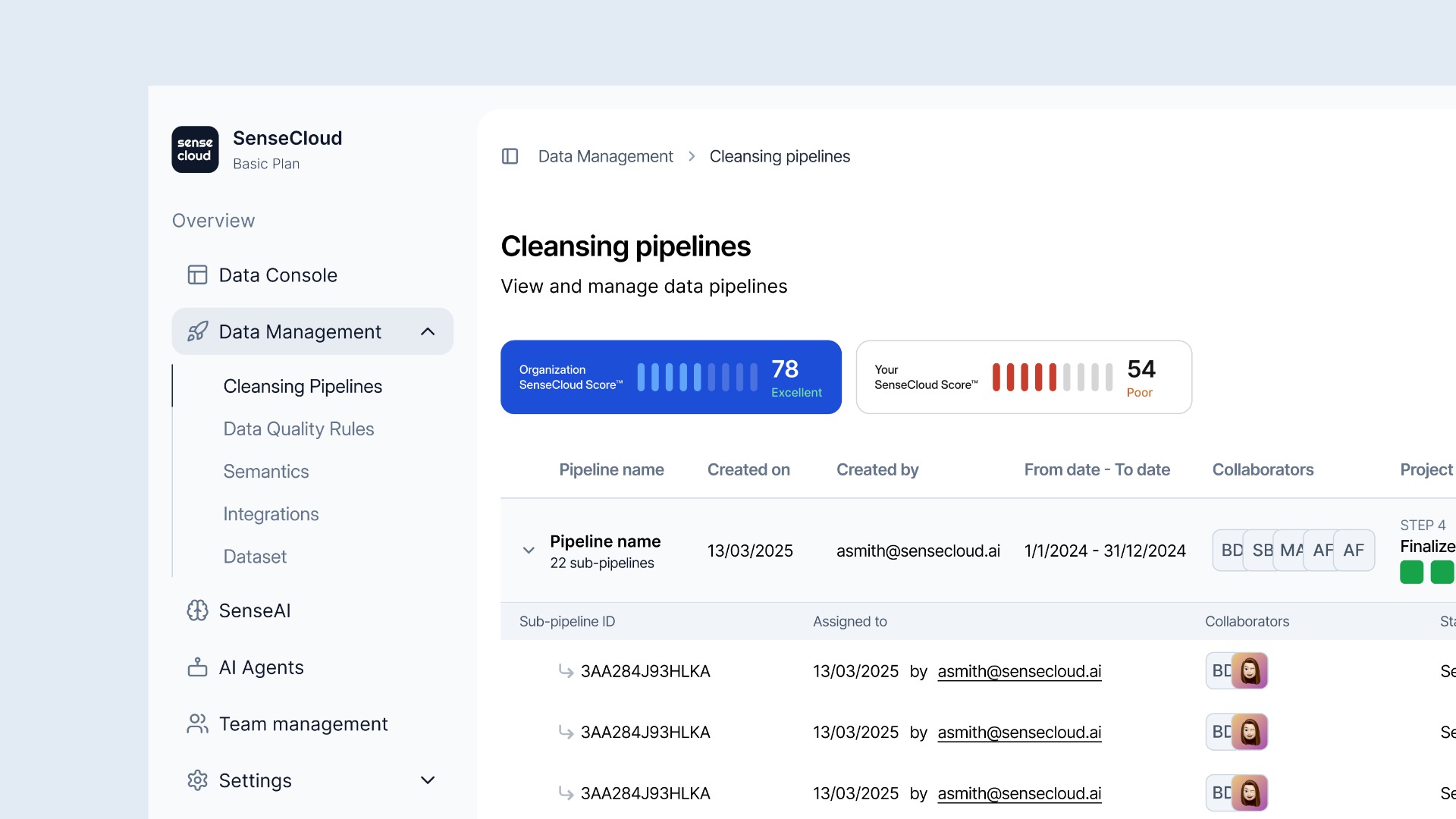Image resolution: width=1456 pixels, height=819 pixels.
Task: Click the score value 78
Action: (785, 369)
